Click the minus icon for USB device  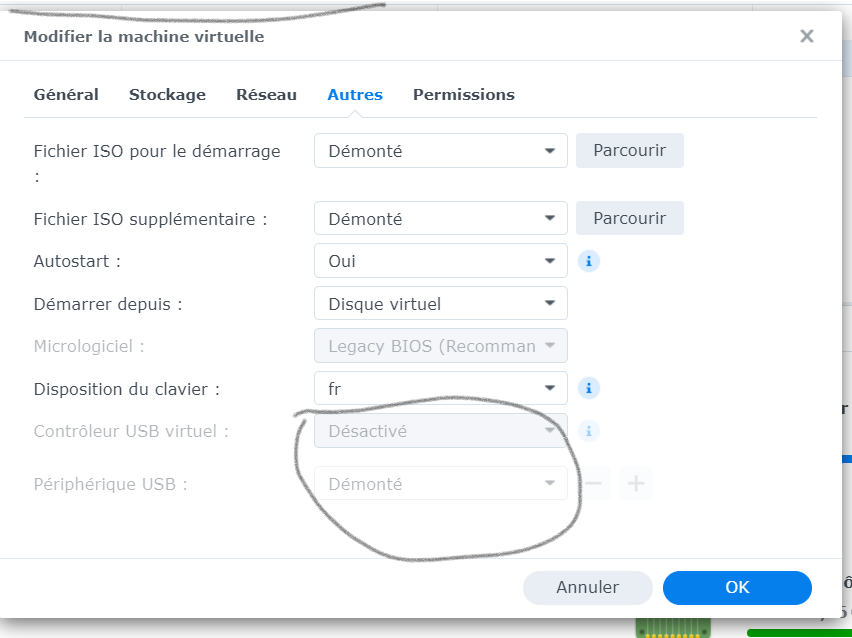click(593, 484)
